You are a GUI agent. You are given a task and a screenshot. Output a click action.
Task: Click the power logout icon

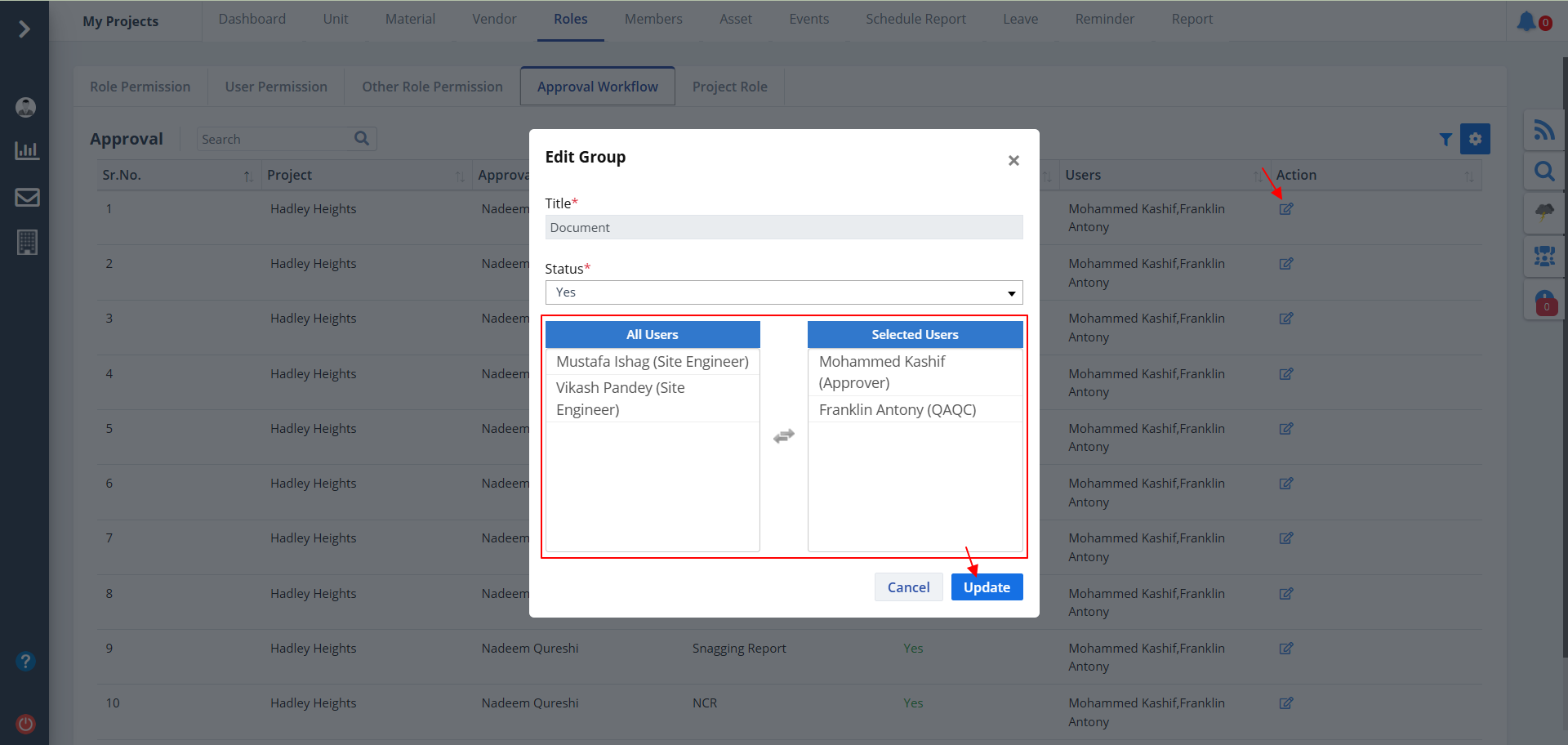(26, 724)
